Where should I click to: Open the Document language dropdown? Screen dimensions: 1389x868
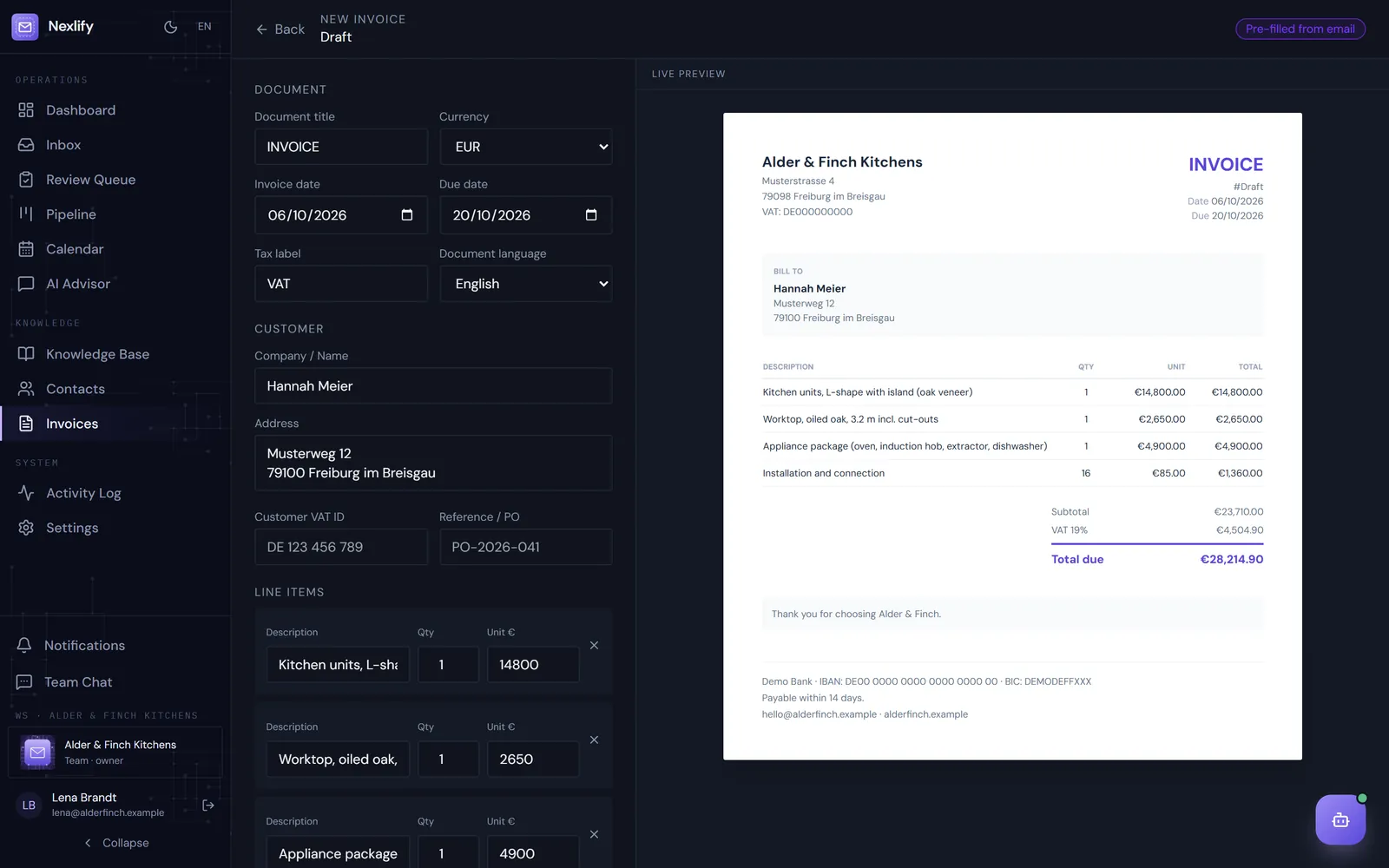526,284
